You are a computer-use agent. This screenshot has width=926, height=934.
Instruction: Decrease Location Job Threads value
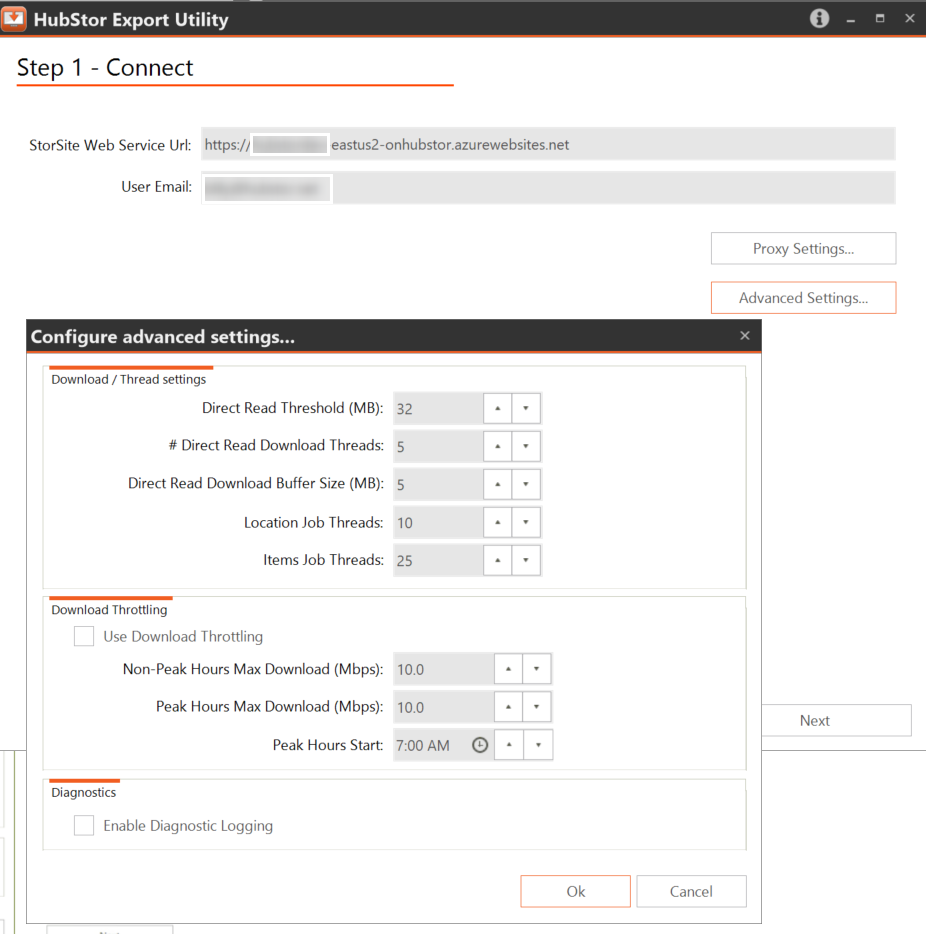[526, 522]
